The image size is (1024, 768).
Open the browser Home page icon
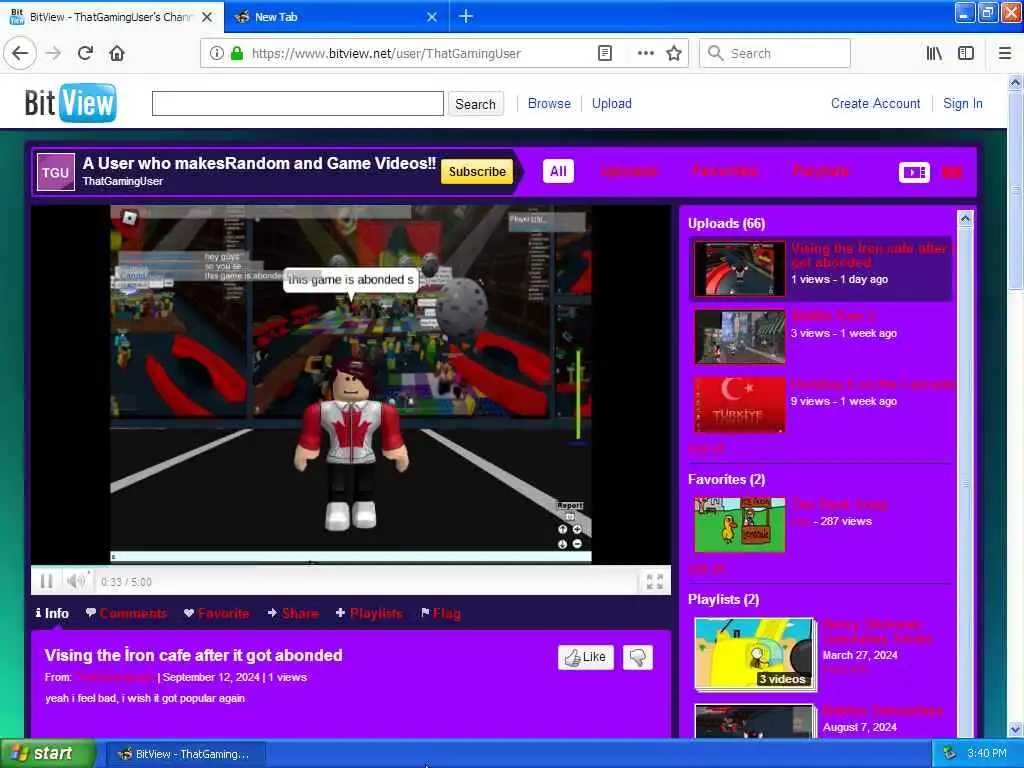pyautogui.click(x=117, y=53)
